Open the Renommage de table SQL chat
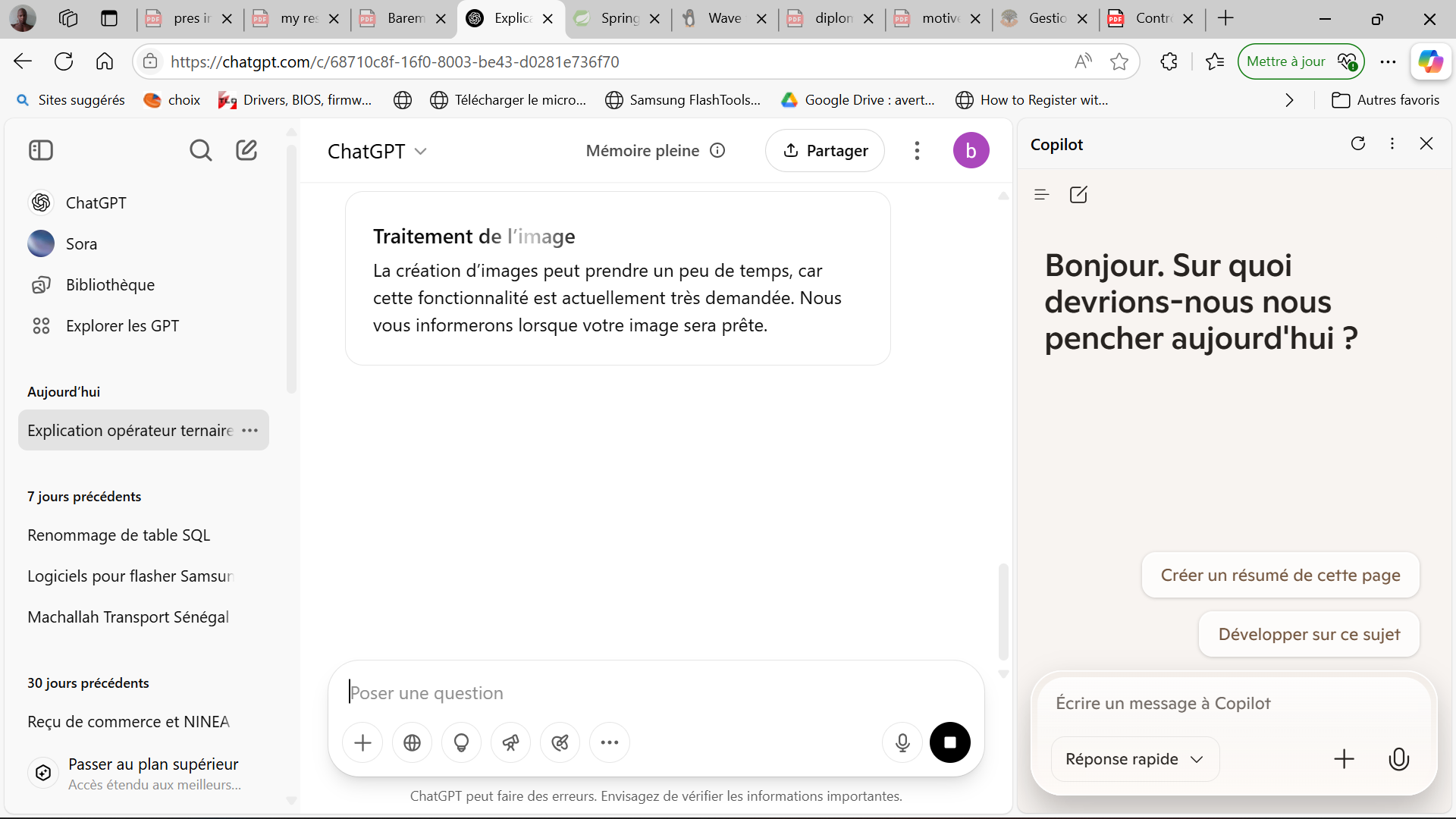 [x=119, y=535]
